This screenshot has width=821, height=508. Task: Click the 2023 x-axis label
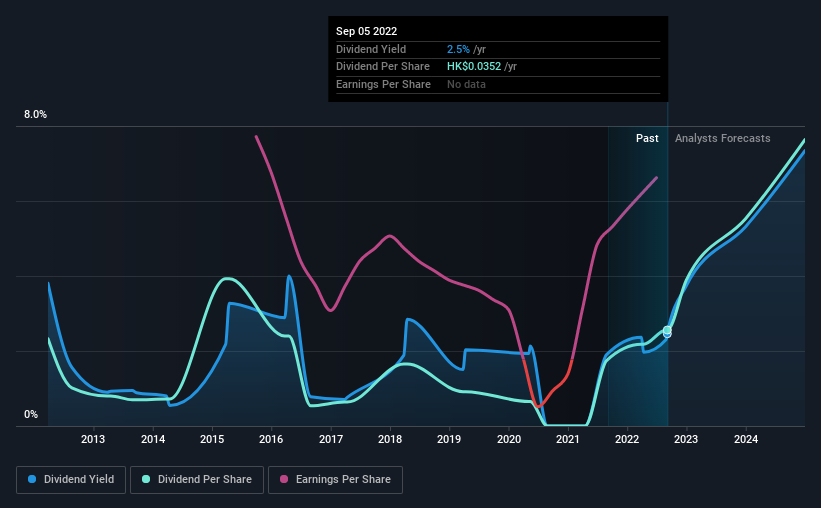(x=686, y=439)
